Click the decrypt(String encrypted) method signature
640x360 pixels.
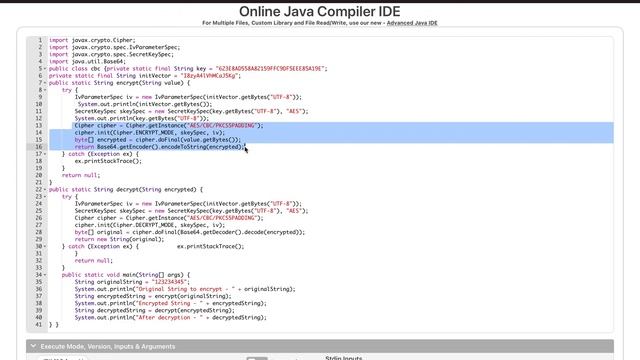pos(126,189)
